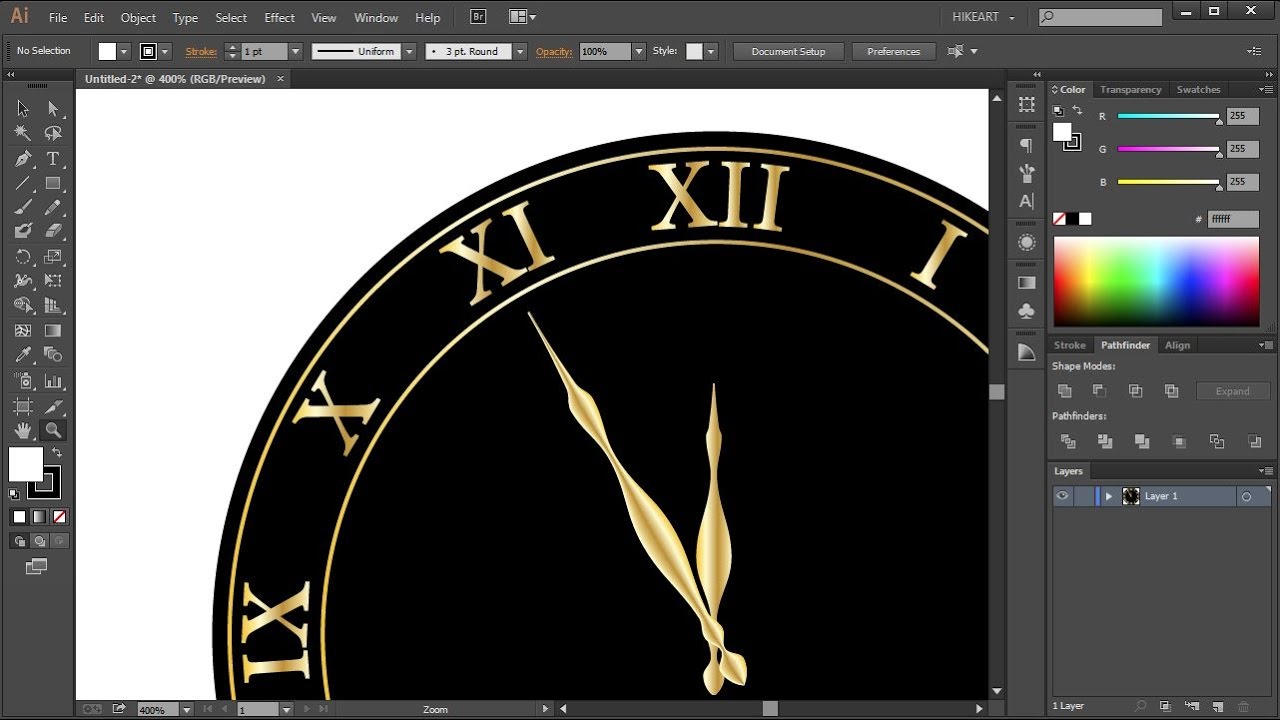Open the Window menu
Viewport: 1280px width, 720px height.
pos(376,18)
